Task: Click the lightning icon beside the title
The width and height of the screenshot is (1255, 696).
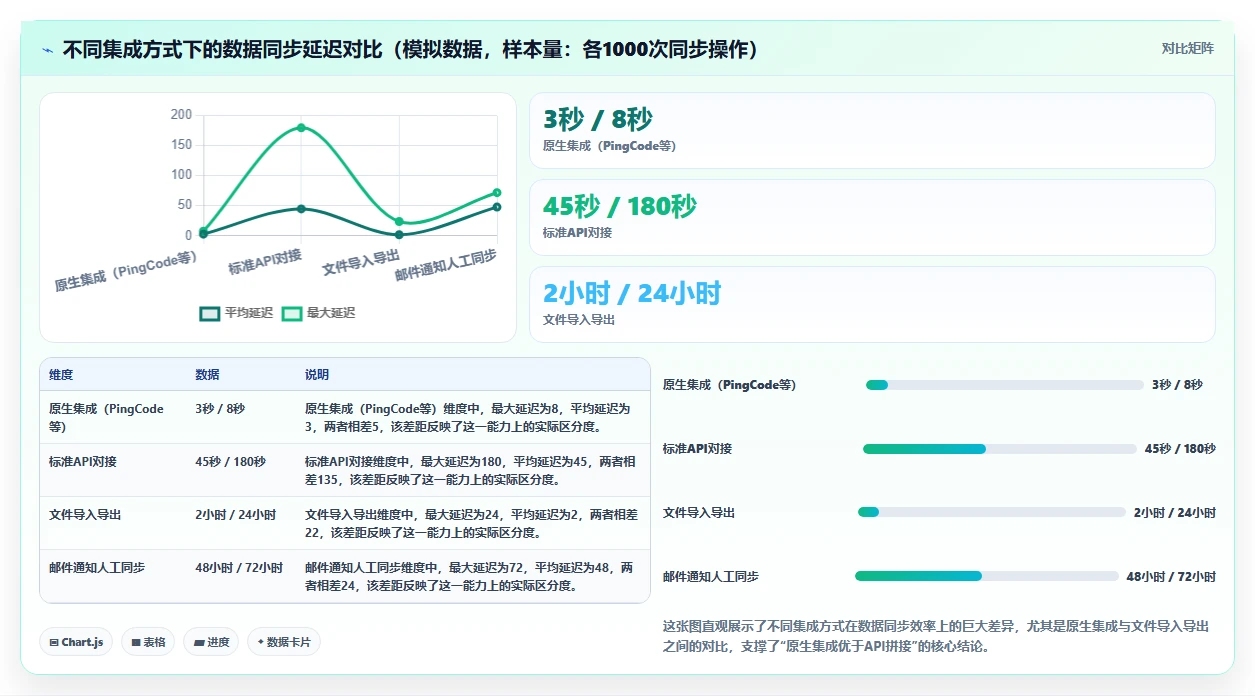Action: [x=47, y=49]
